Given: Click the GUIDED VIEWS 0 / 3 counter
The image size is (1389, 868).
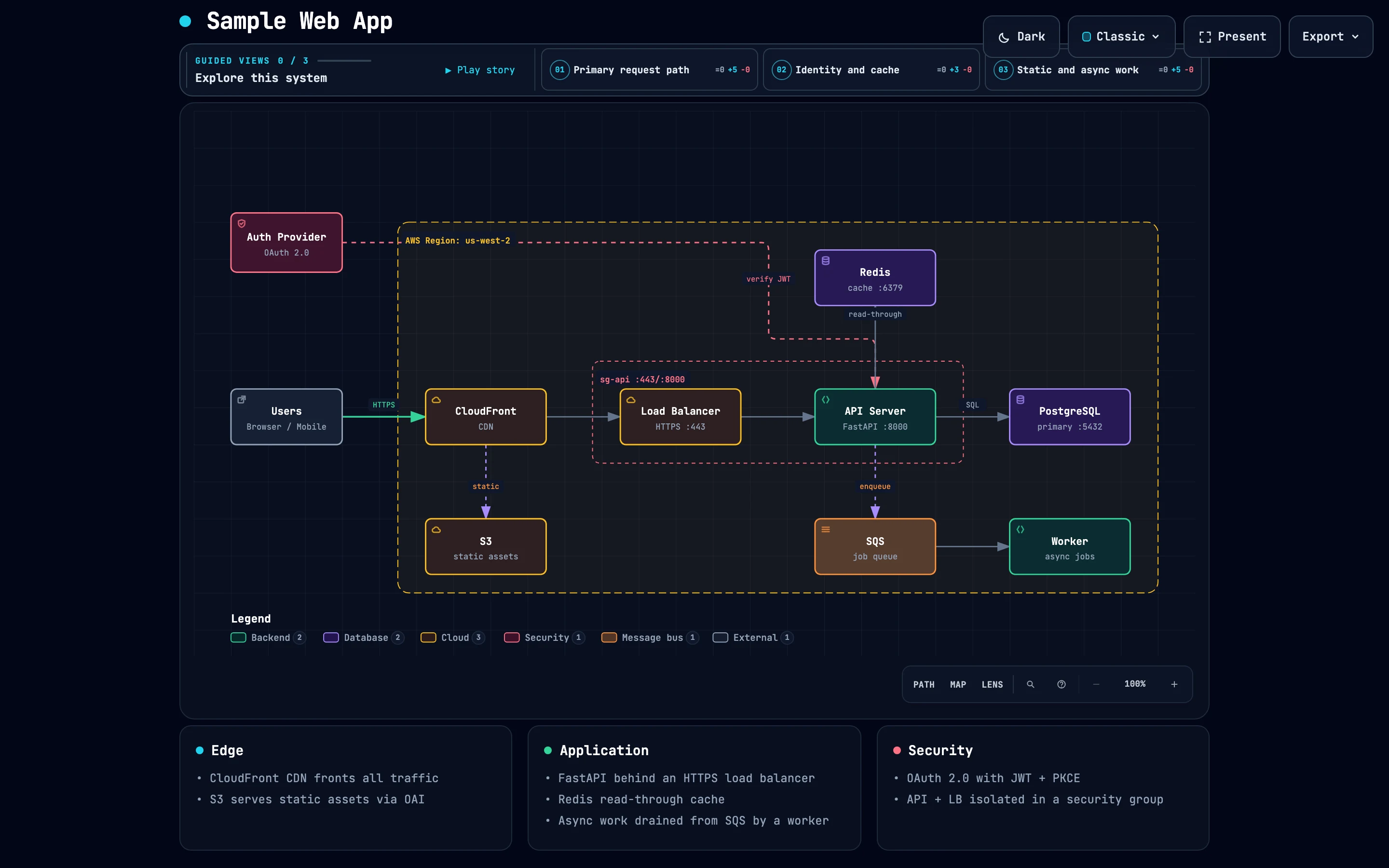Looking at the screenshot, I should [252, 61].
